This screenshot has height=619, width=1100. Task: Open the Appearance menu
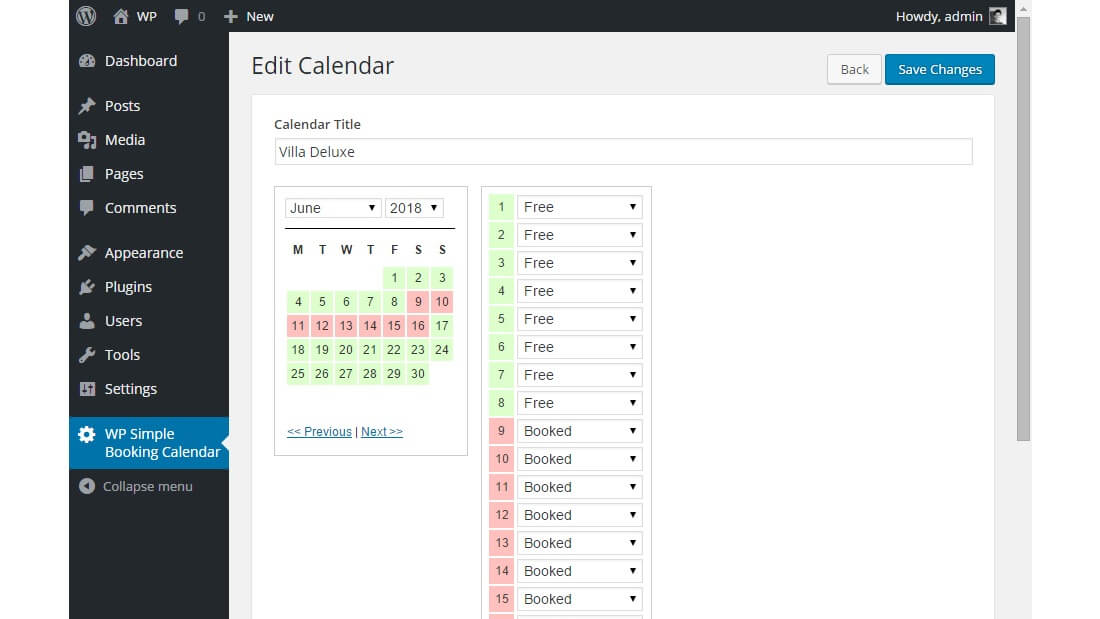pos(143,253)
